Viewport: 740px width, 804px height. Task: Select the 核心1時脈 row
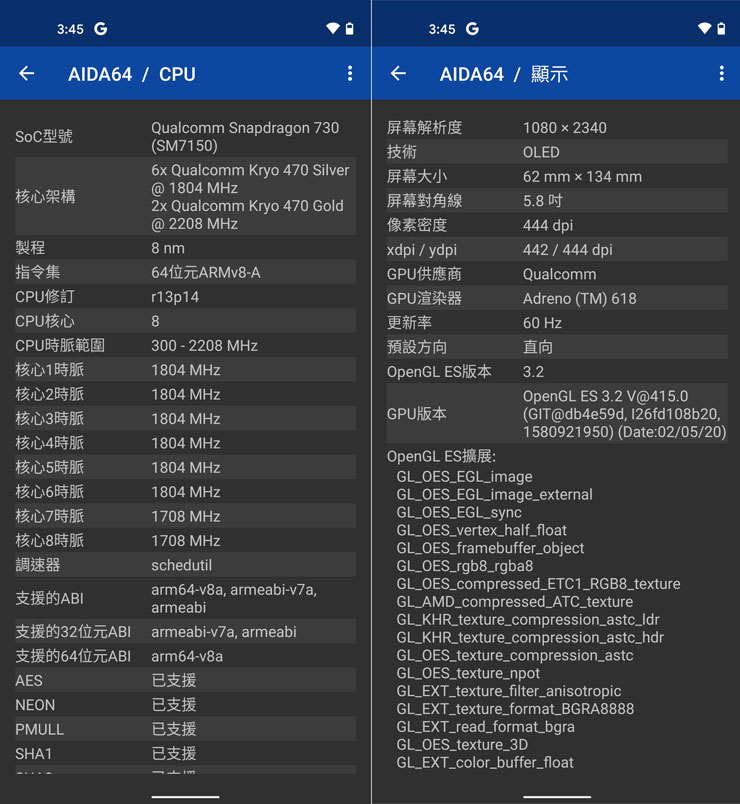coord(185,370)
